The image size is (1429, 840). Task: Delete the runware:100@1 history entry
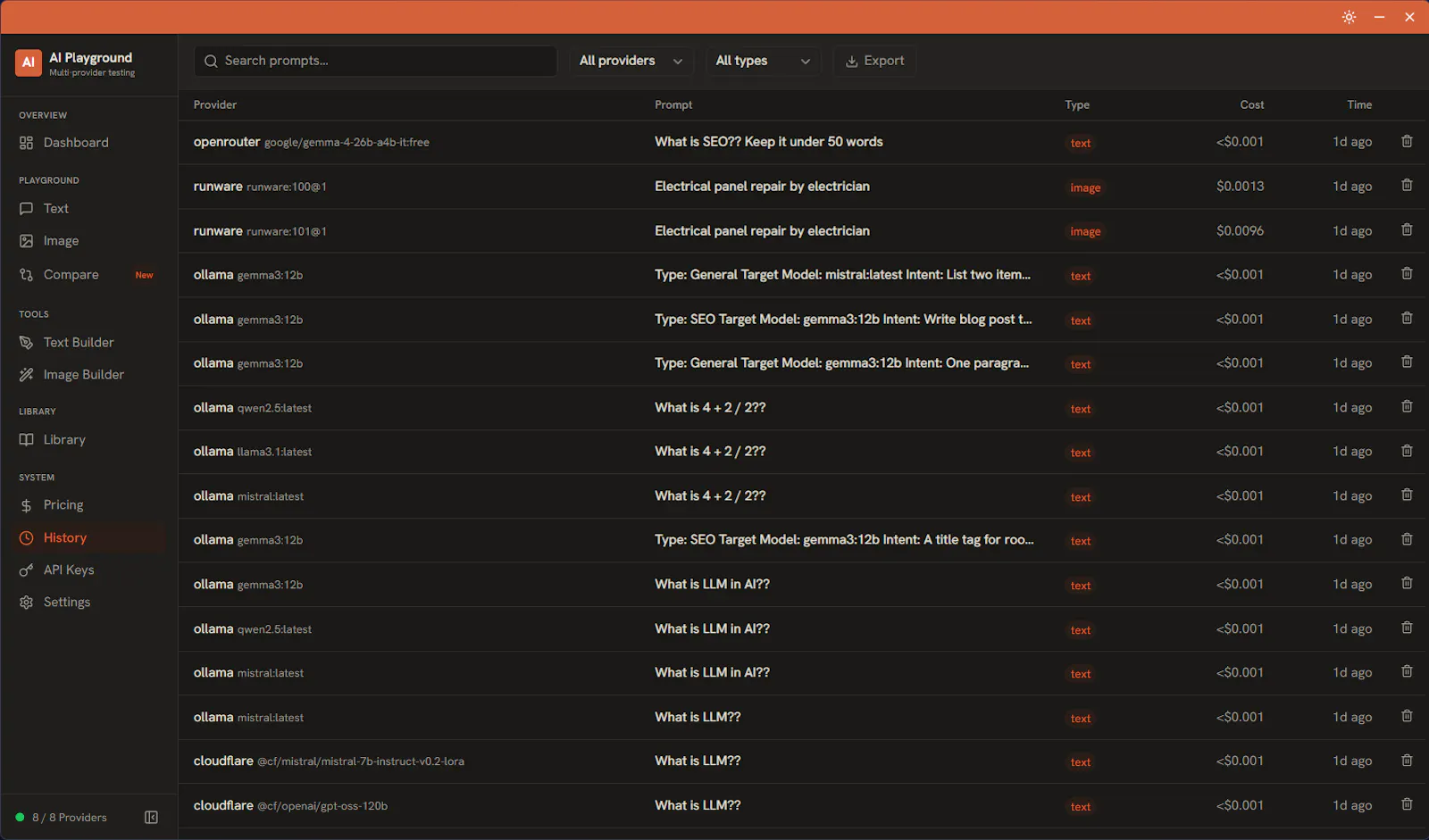coord(1407,186)
